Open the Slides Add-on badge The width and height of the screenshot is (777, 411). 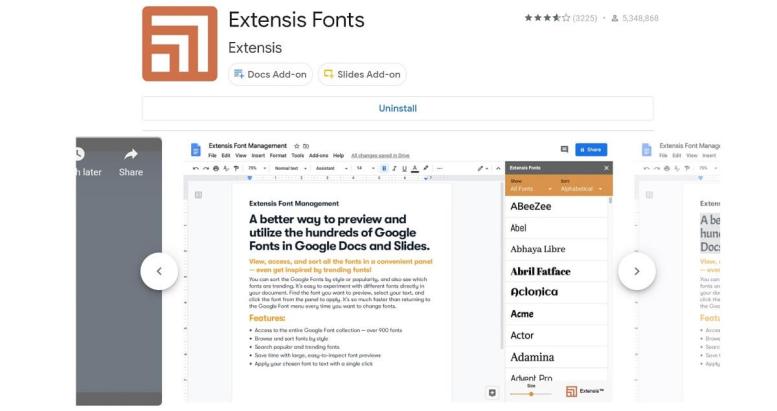[362, 74]
